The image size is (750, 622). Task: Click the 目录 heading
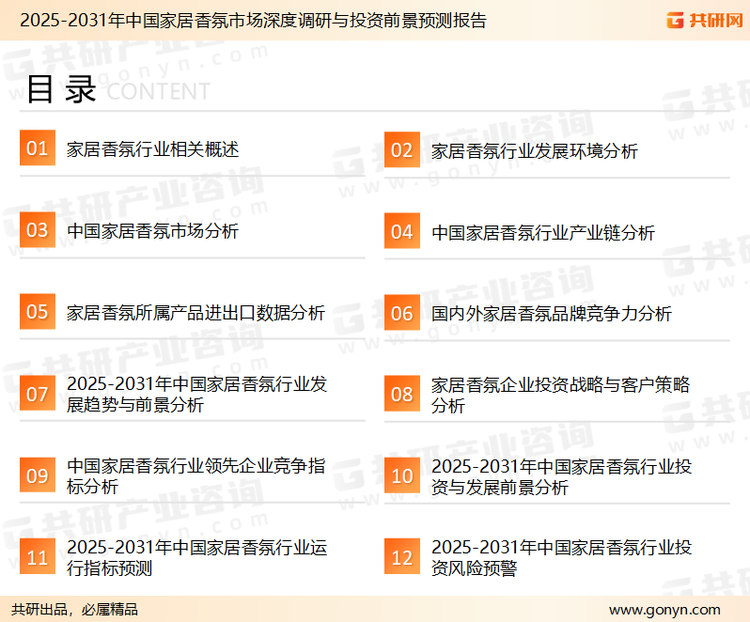(61, 89)
